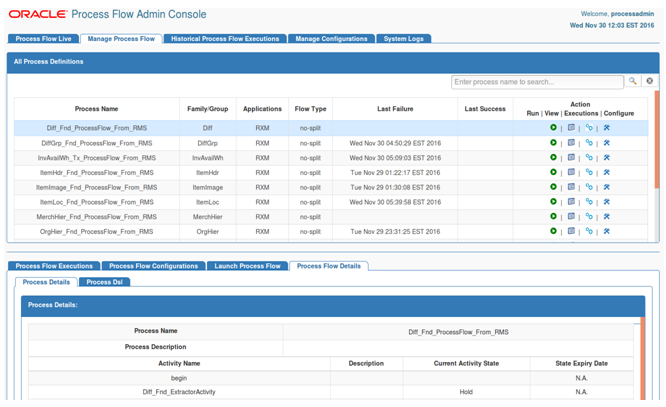Configure the Diff_Fnd_ProcessFlow_From_RMS process

tap(607, 127)
